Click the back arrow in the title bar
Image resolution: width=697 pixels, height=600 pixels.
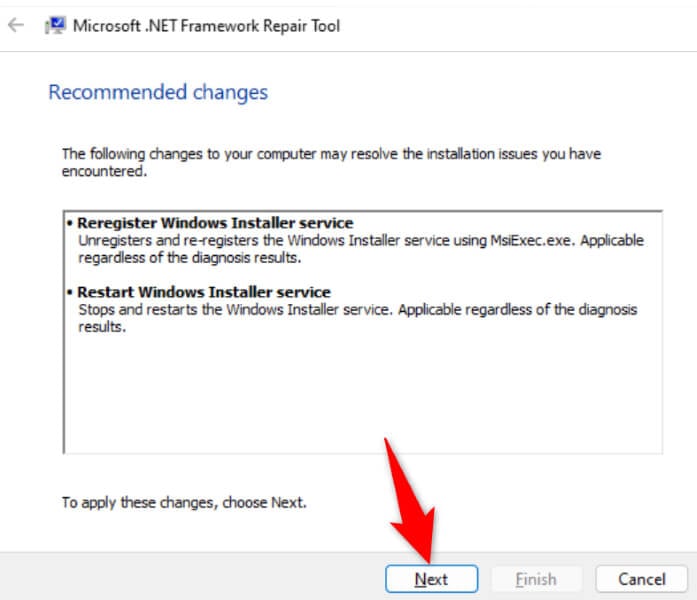(x=16, y=25)
